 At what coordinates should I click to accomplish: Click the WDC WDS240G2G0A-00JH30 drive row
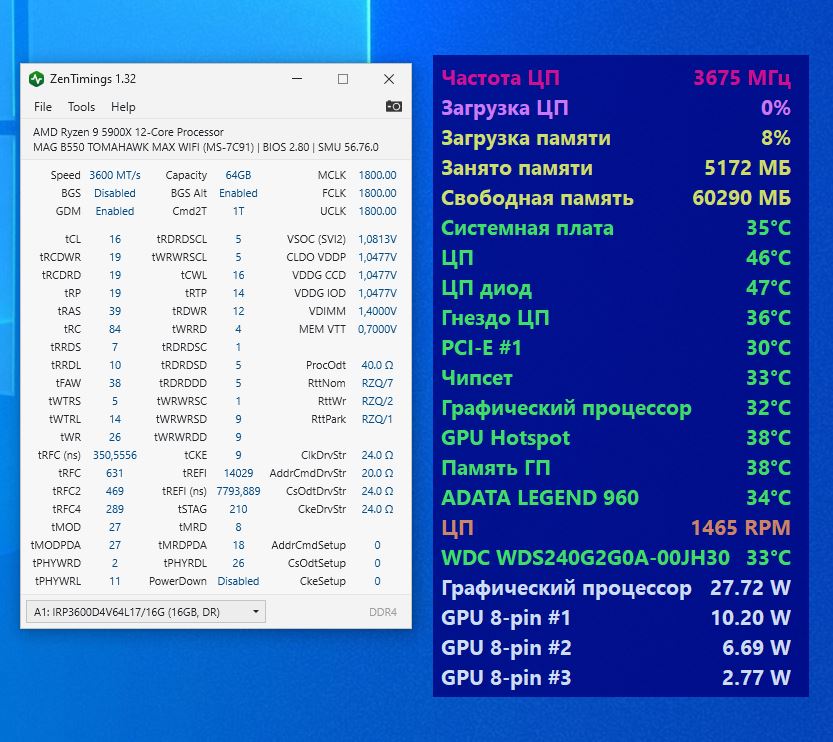(x=616, y=558)
